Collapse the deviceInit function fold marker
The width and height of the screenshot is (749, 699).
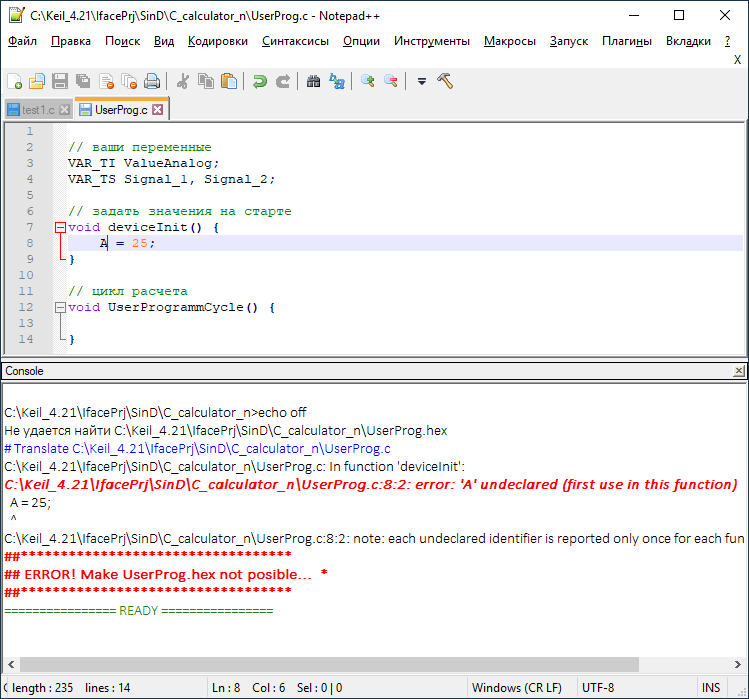[x=60, y=227]
